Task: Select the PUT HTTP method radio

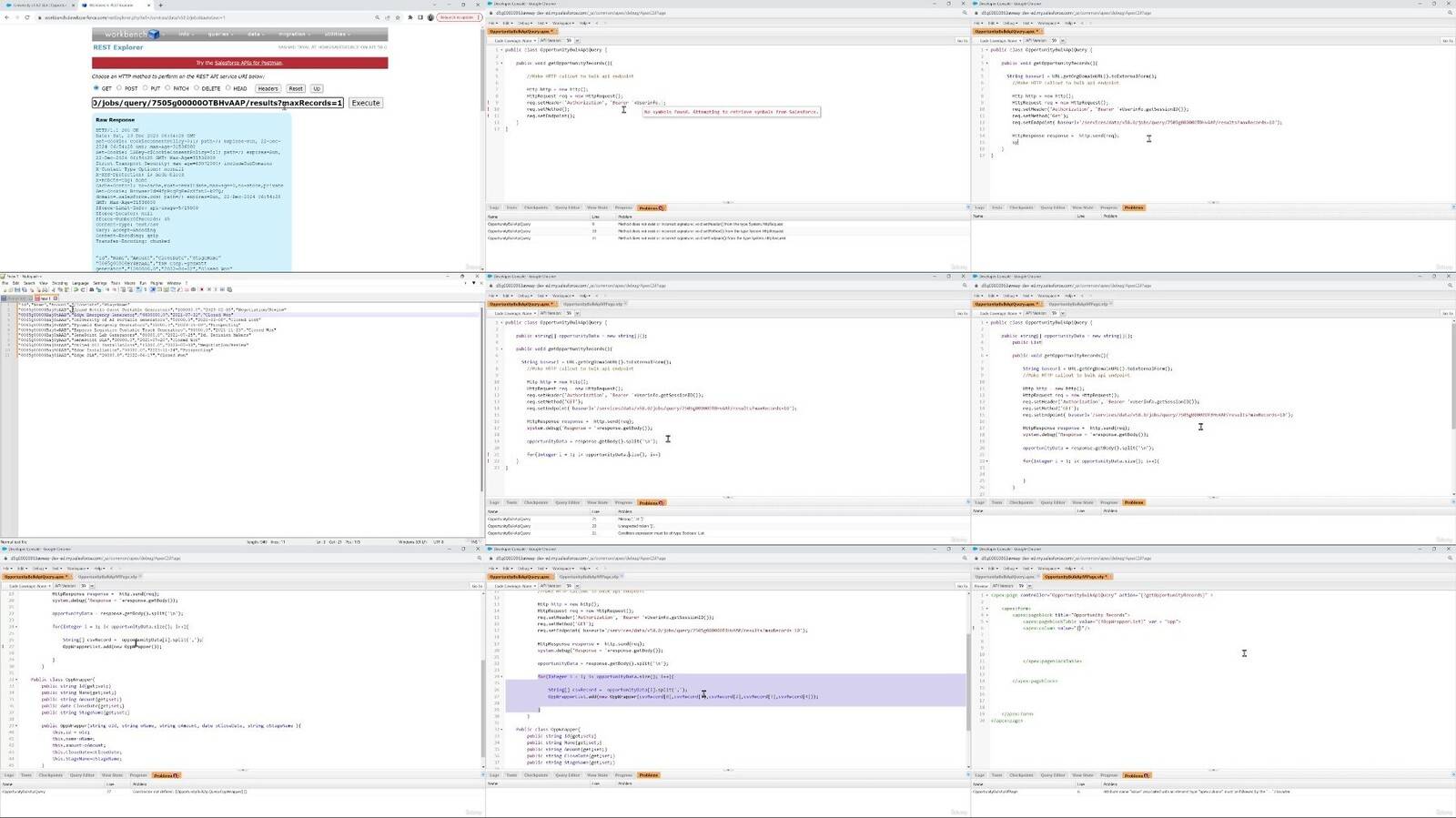Action: click(145, 88)
